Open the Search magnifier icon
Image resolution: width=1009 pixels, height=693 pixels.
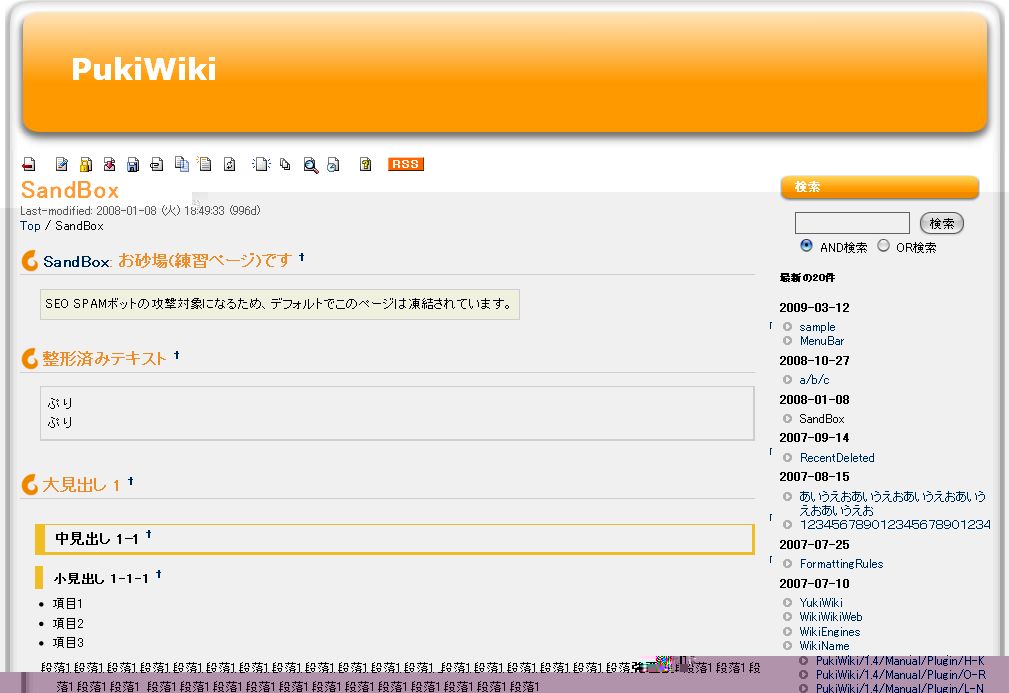[x=311, y=165]
